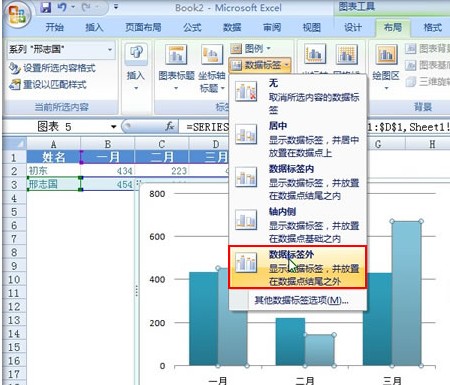Choose 数据标签内 inside end option
The image size is (450, 385).
pyautogui.click(x=297, y=182)
